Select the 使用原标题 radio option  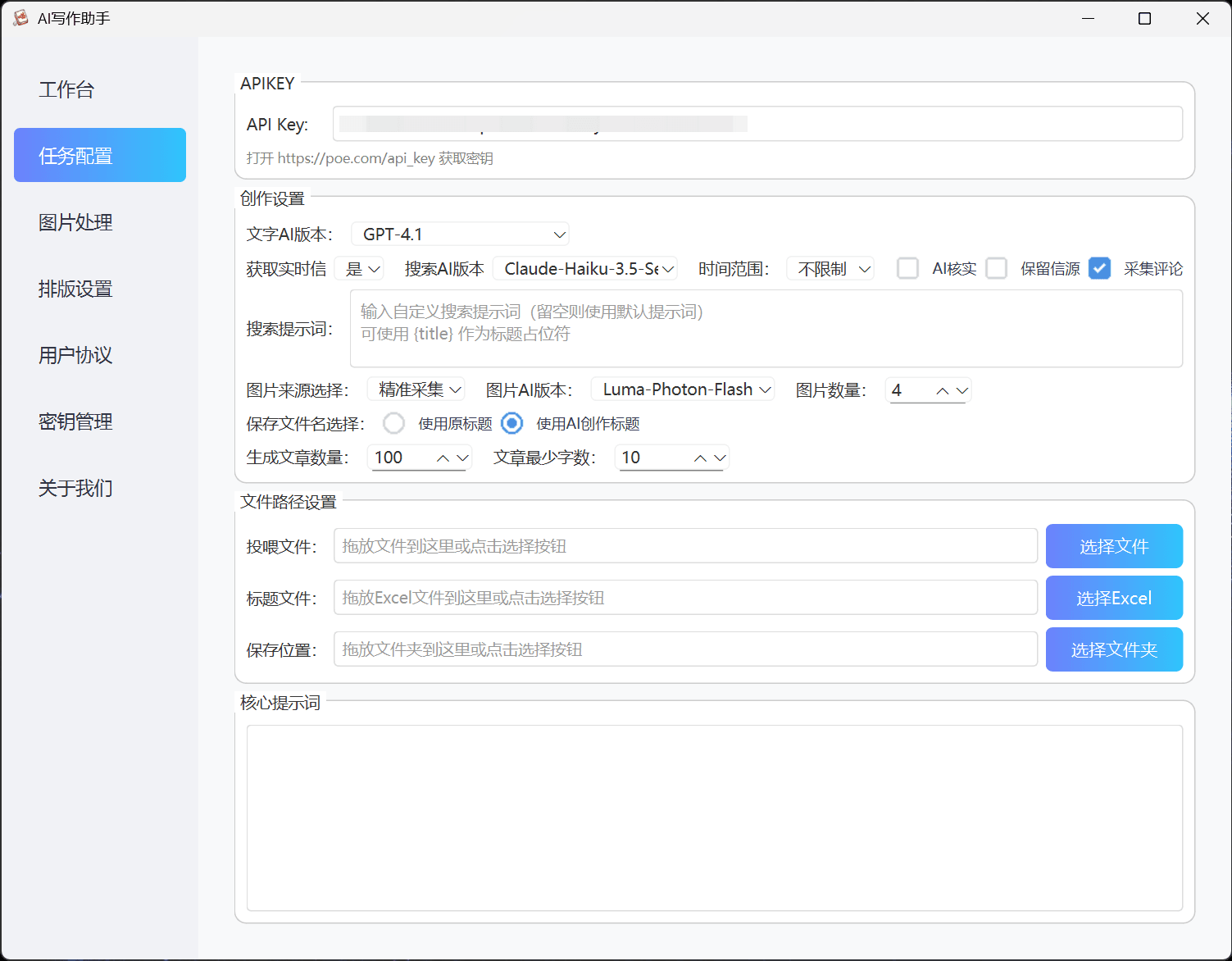coord(393,423)
